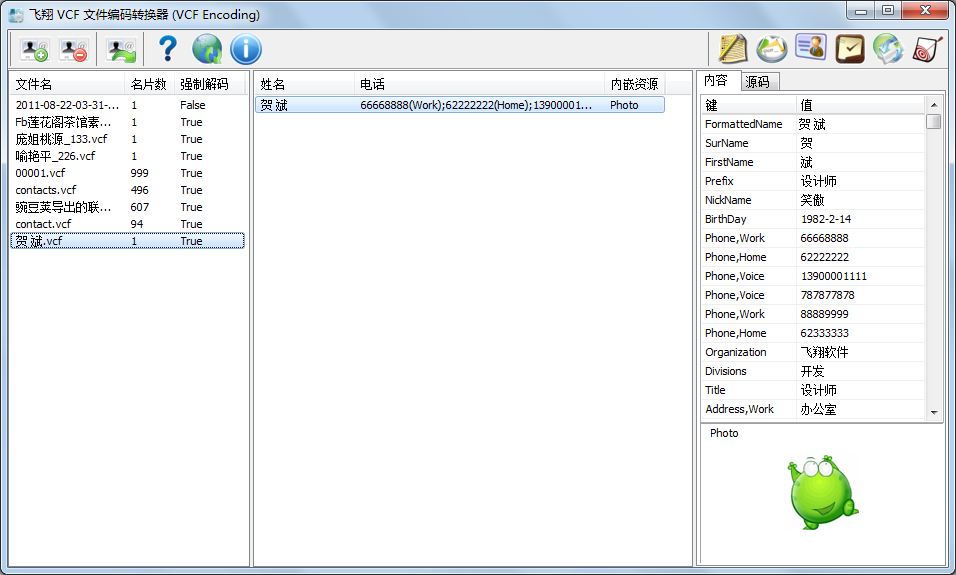Image resolution: width=956 pixels, height=575 pixels.
Task: Open the blue info about icon
Action: click(x=246, y=49)
